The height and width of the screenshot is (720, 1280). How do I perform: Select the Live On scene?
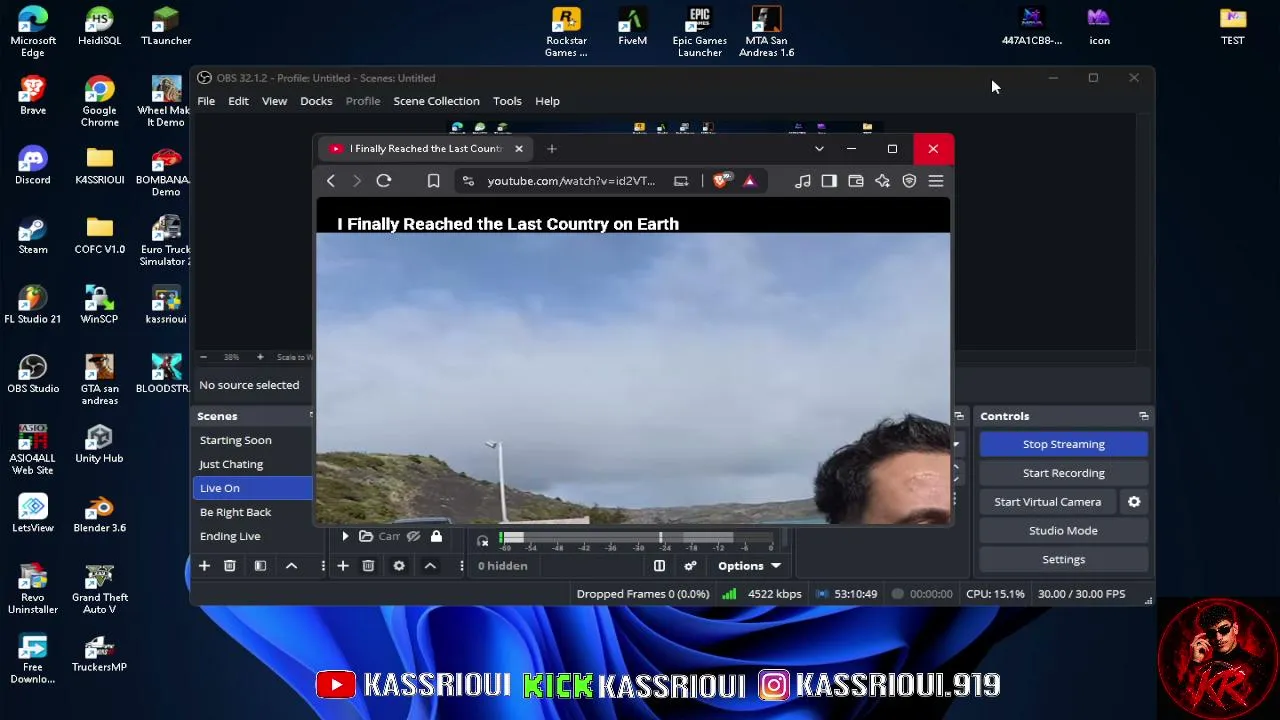tap(253, 488)
